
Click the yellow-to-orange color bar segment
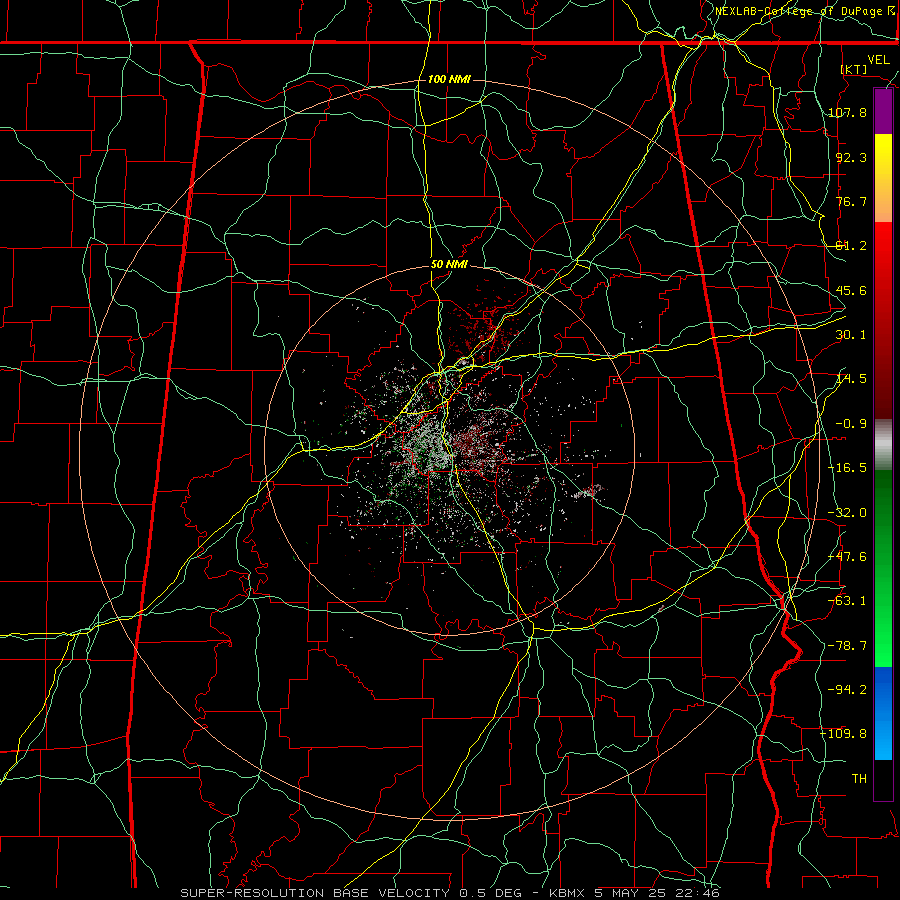click(883, 178)
